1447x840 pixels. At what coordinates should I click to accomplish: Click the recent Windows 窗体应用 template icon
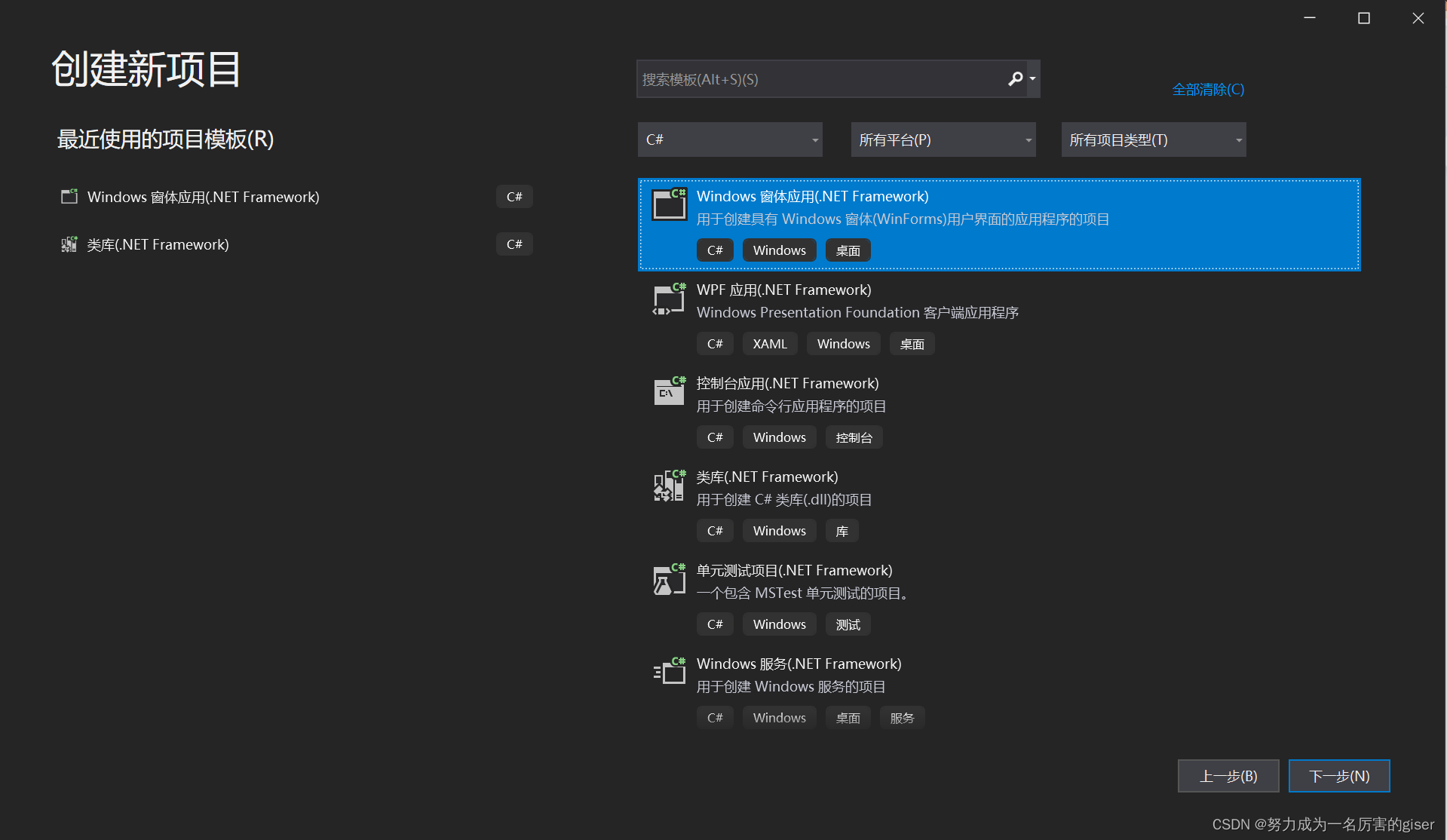pyautogui.click(x=69, y=197)
